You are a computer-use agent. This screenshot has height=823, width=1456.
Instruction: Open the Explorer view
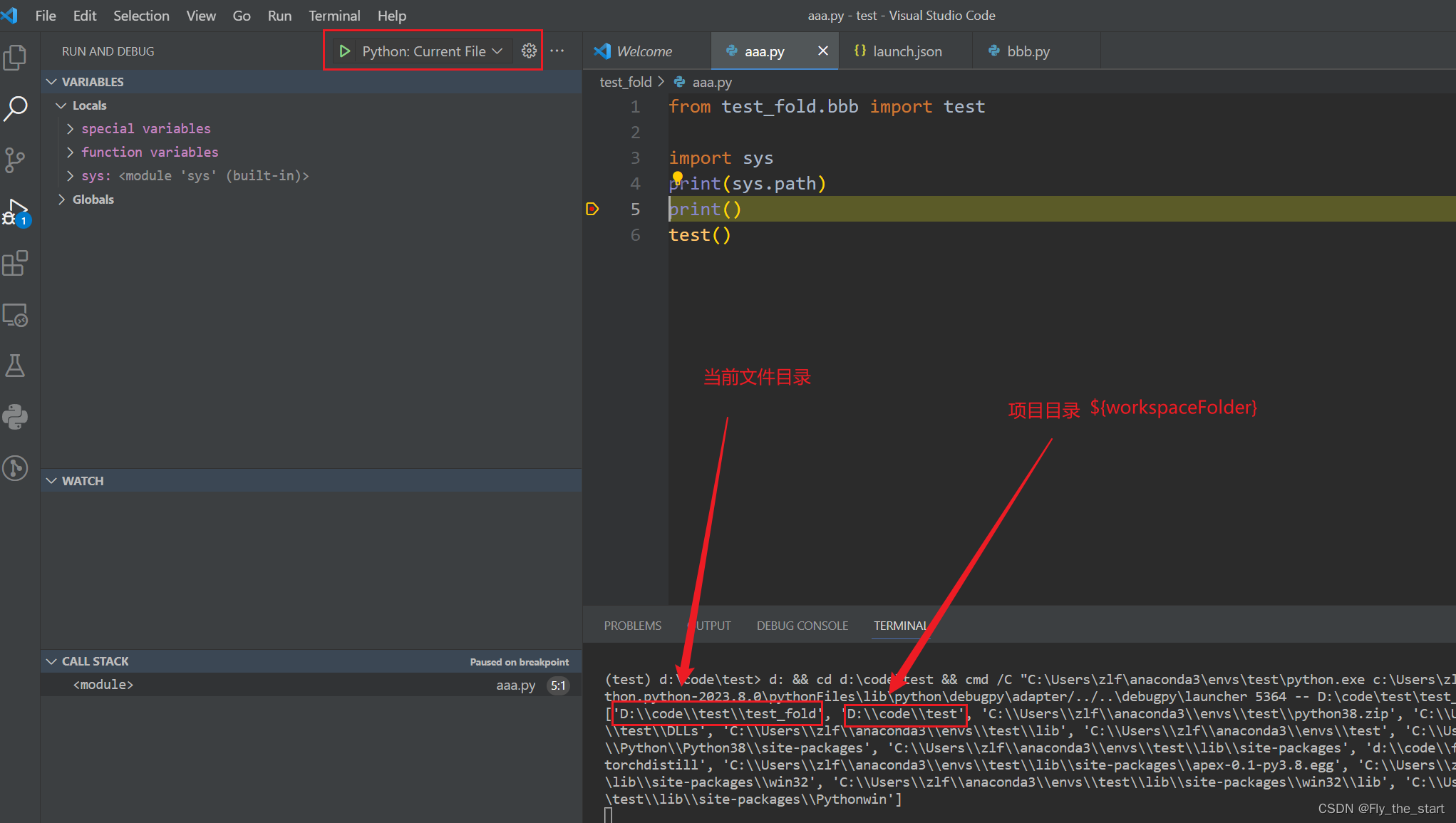tap(15, 58)
